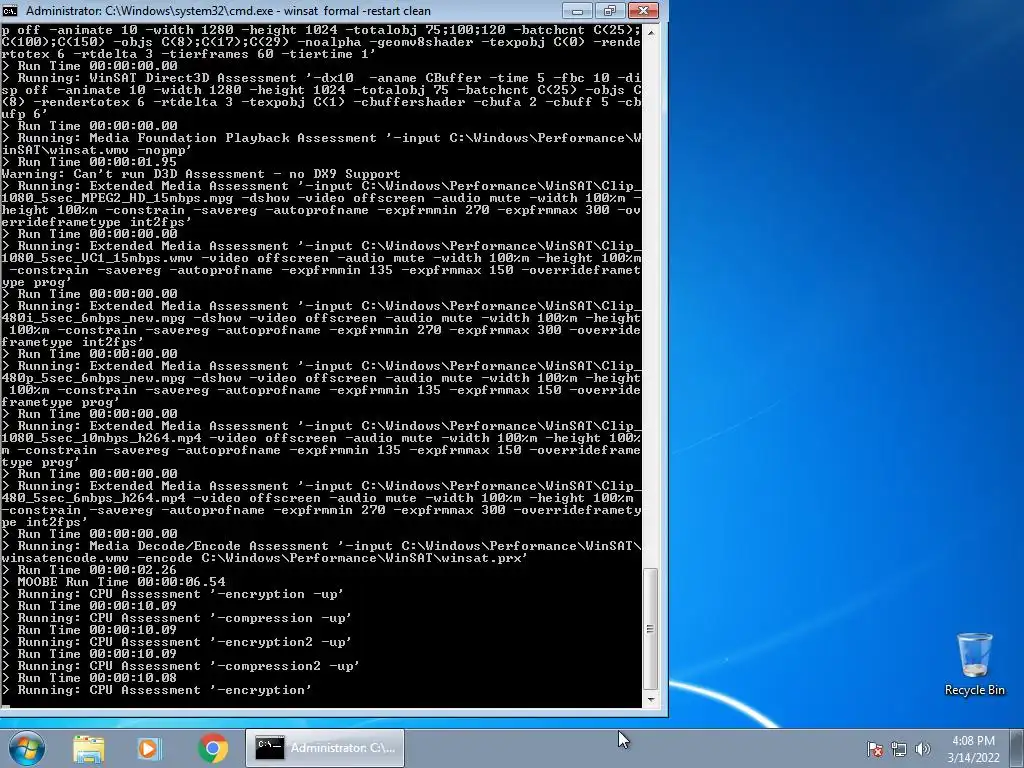The width and height of the screenshot is (1024, 768).
Task: Click the "CPU Assessment '-compression -up'" line
Action: pos(176,618)
